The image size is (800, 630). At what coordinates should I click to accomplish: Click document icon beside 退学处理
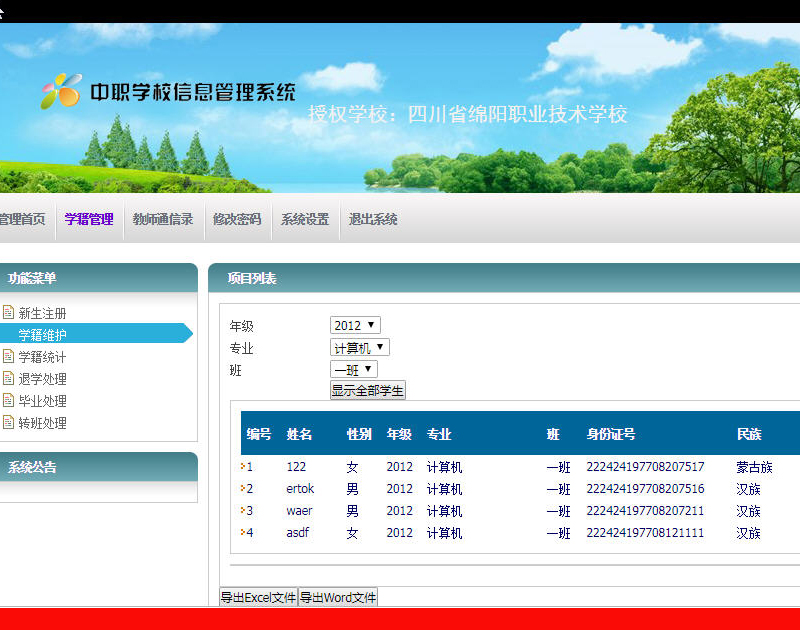click(x=9, y=379)
